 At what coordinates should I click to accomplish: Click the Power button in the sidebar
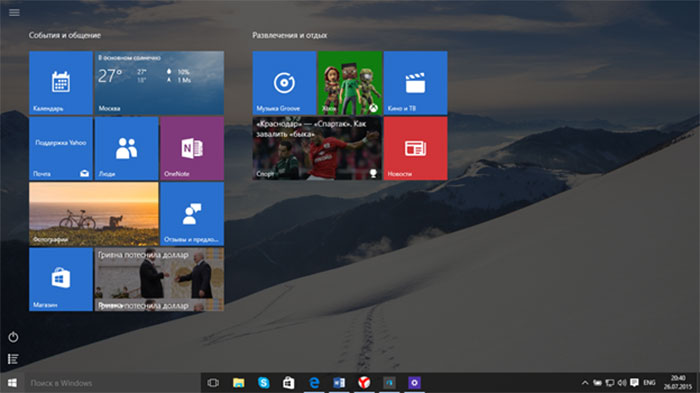point(13,337)
